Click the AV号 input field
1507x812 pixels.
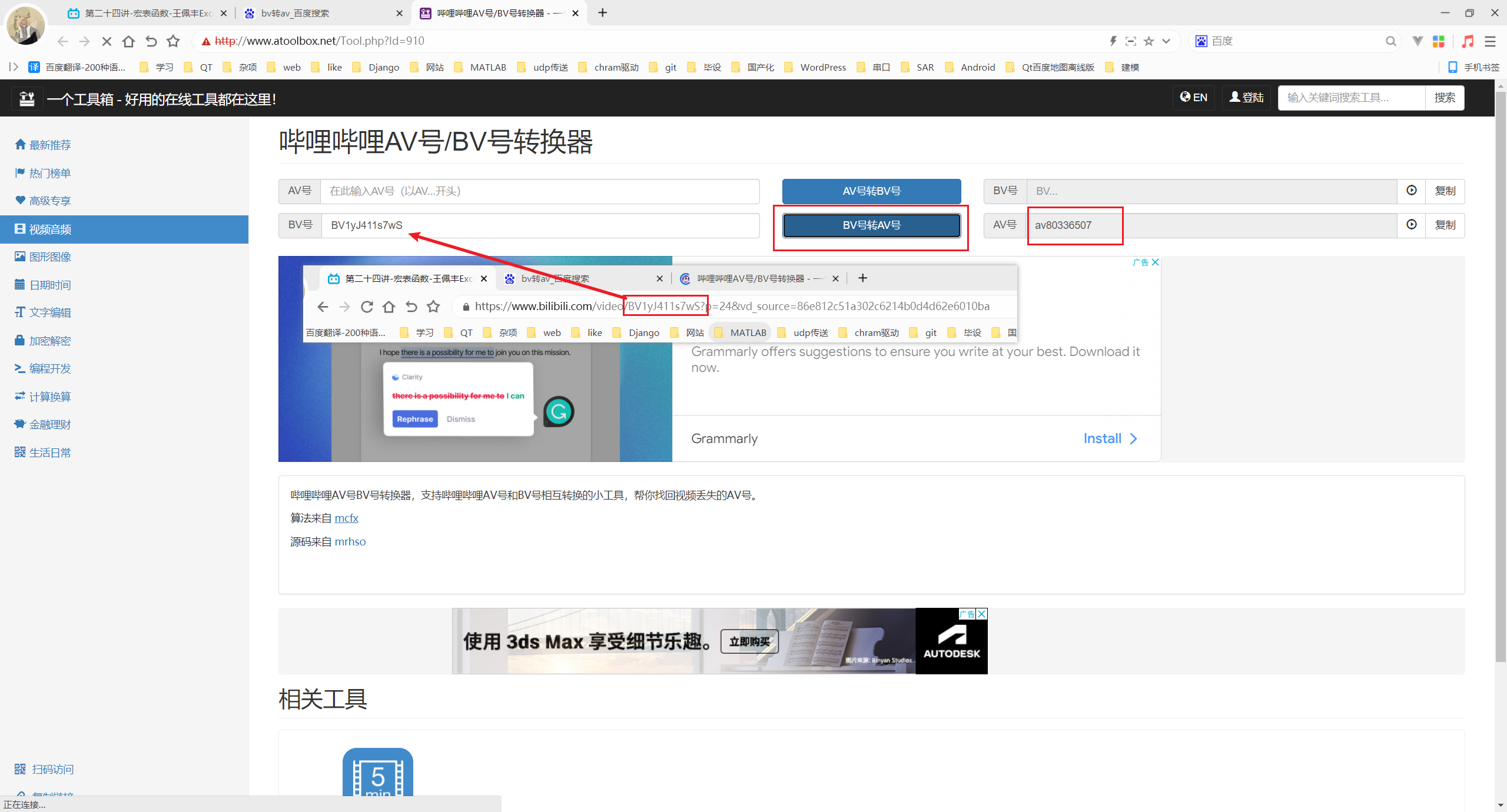pos(539,191)
